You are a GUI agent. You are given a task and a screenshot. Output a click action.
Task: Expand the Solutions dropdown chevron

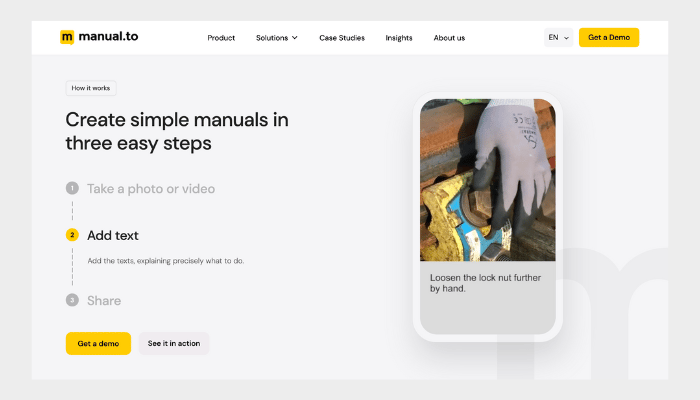[x=295, y=38]
